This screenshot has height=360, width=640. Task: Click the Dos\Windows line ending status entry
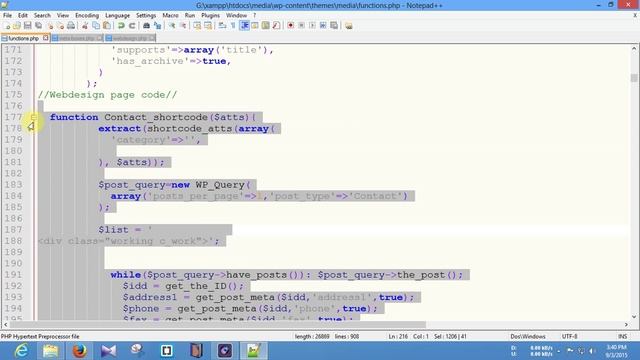(x=528, y=336)
